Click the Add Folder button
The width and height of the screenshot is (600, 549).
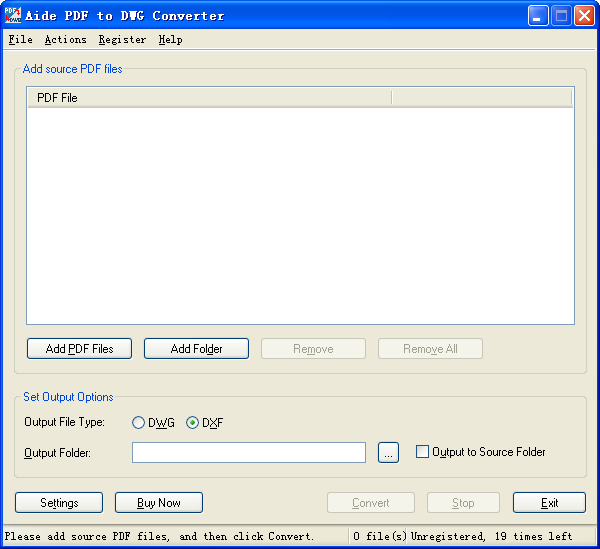click(x=196, y=349)
